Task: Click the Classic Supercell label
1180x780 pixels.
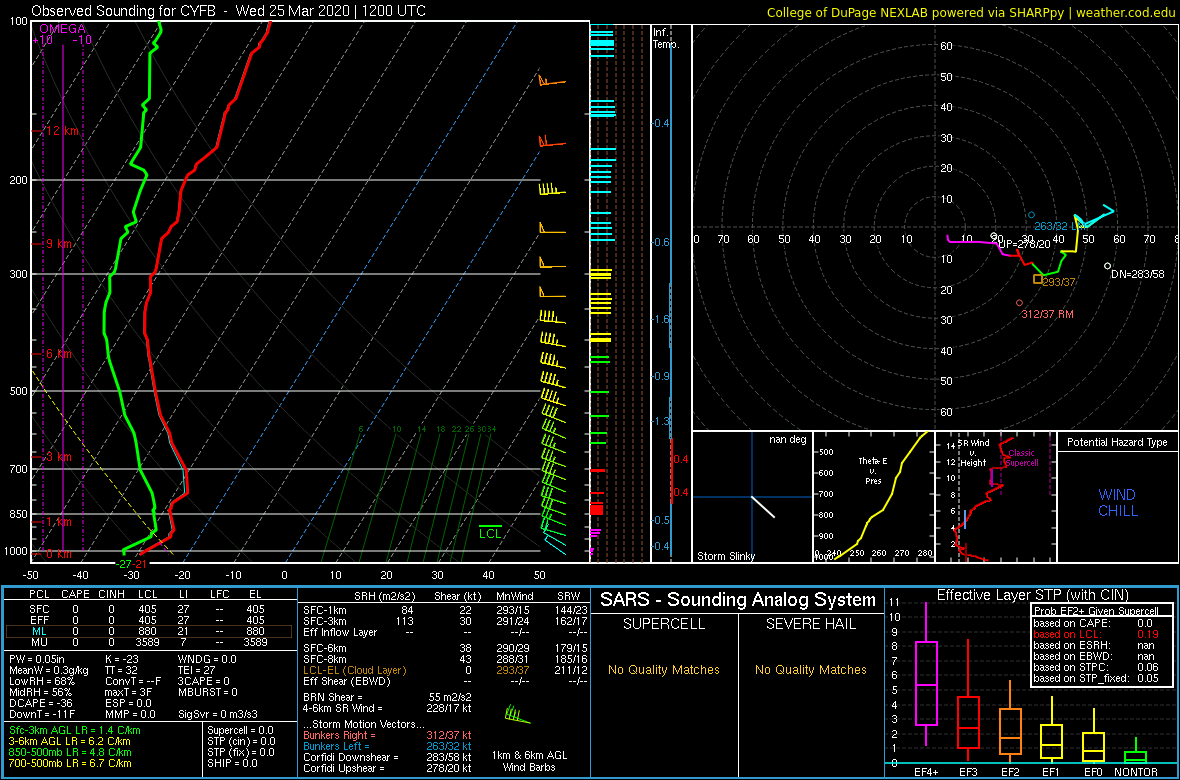Action: [1020, 458]
